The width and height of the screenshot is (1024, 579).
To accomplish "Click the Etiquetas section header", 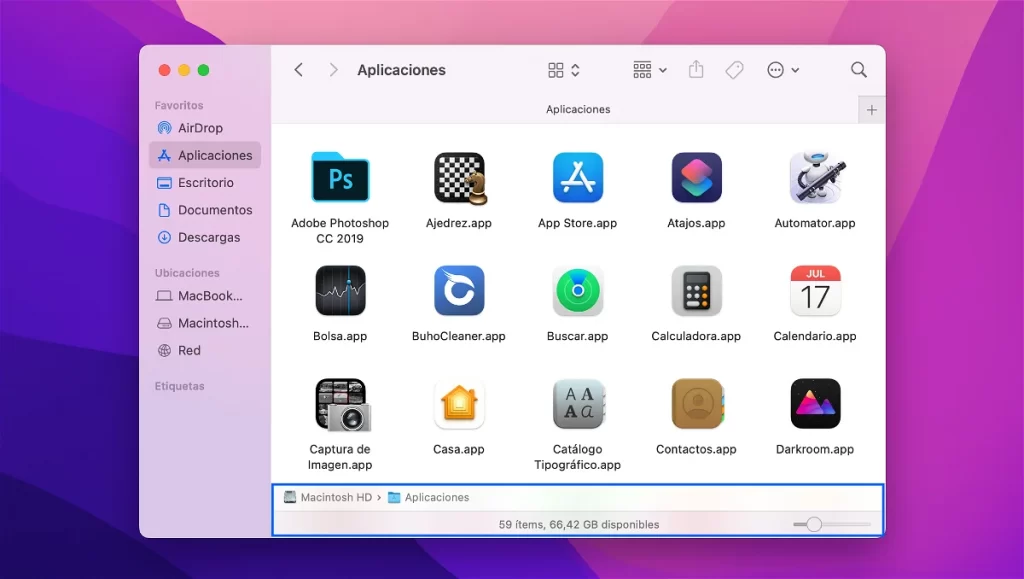I will [180, 386].
